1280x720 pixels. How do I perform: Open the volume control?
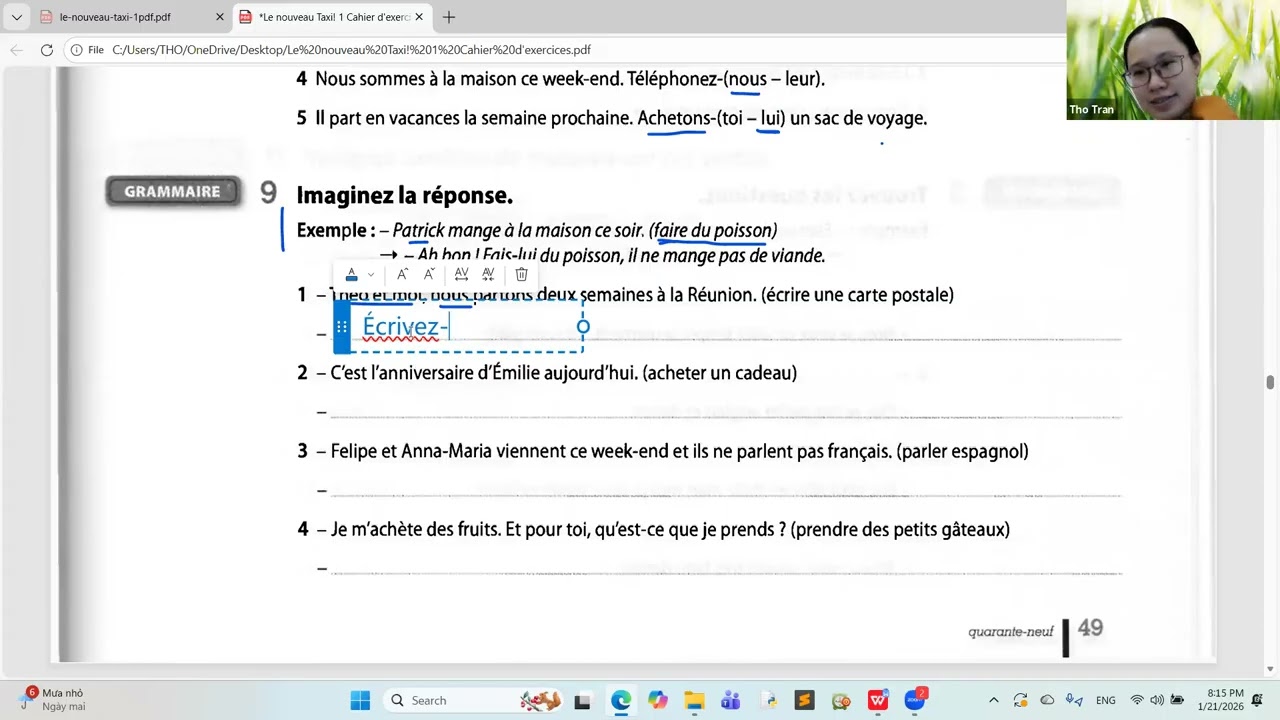tap(1157, 700)
